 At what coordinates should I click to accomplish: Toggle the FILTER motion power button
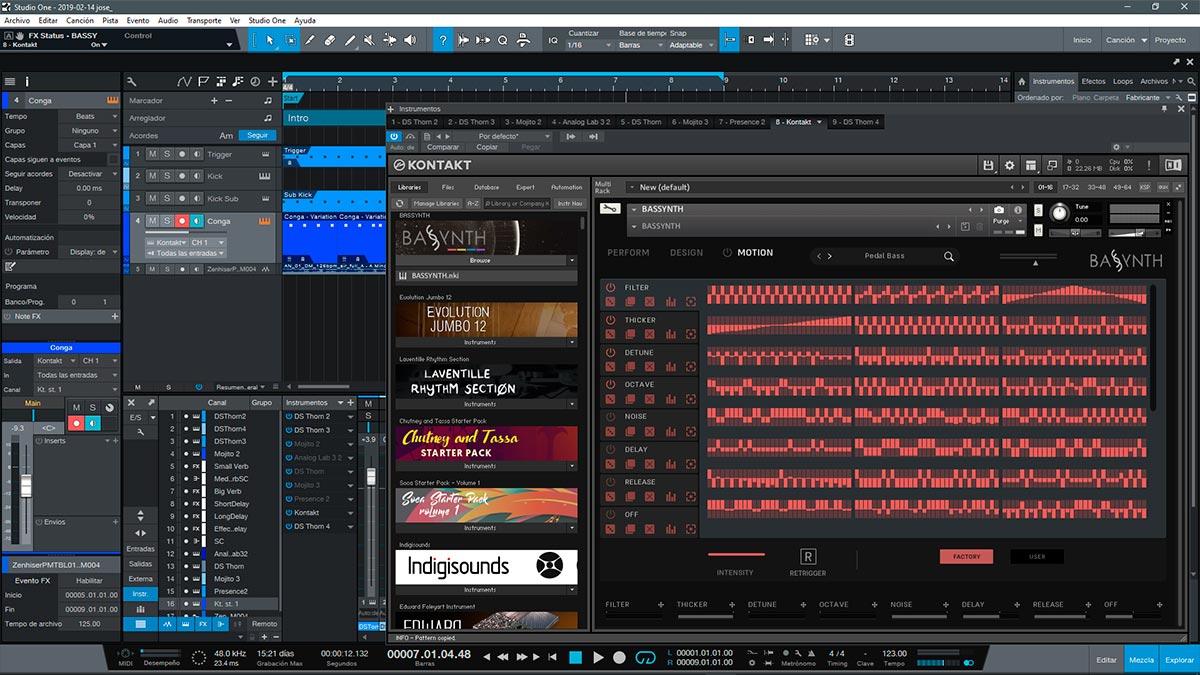tap(610, 288)
